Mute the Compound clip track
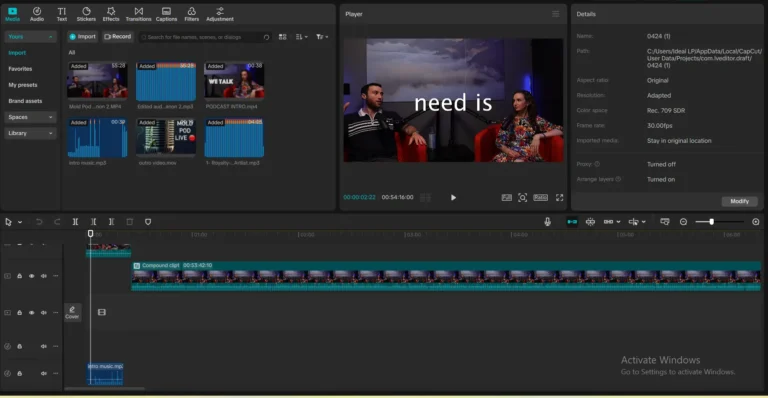 [x=44, y=276]
